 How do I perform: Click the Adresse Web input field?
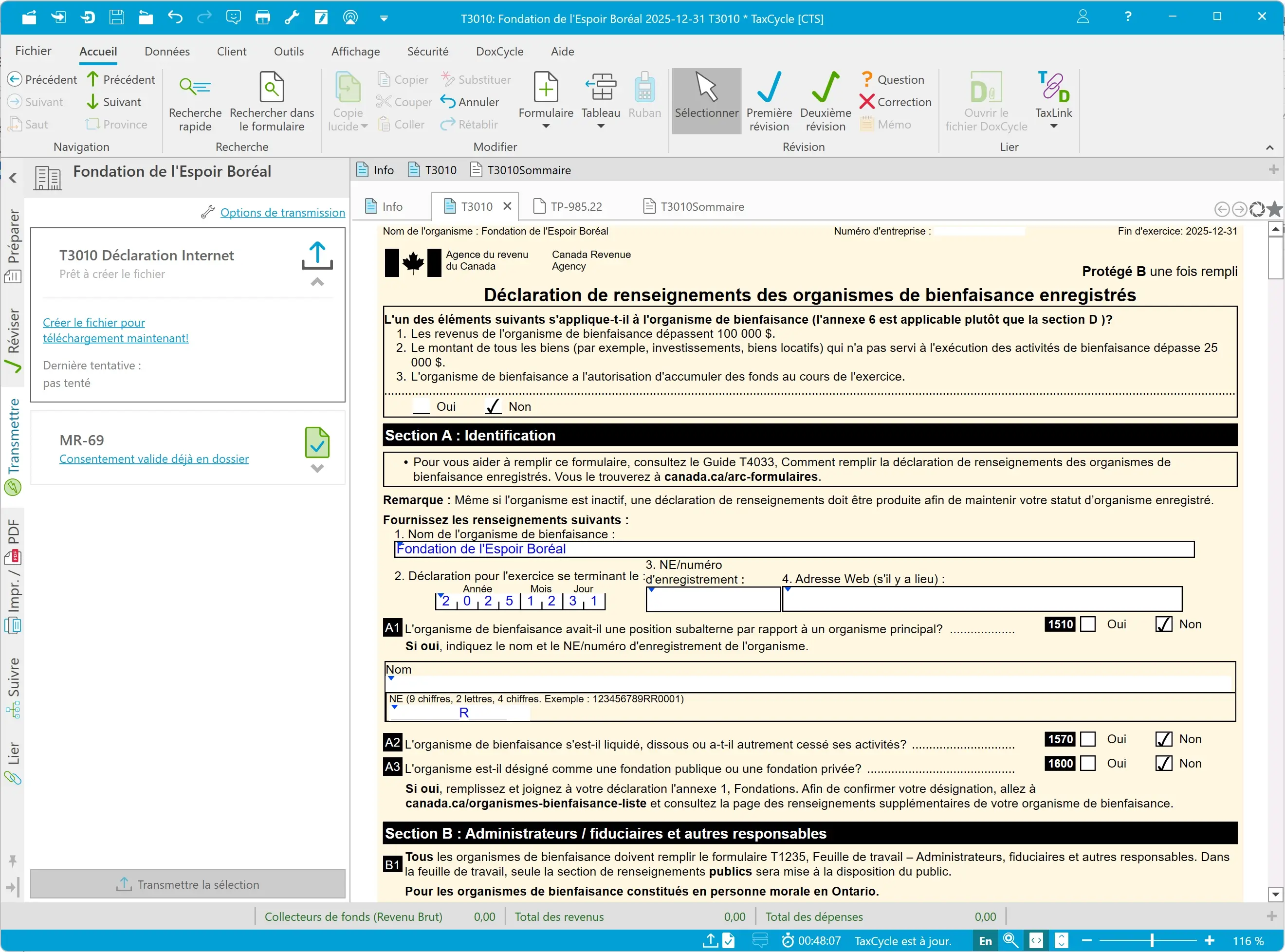pos(981,600)
